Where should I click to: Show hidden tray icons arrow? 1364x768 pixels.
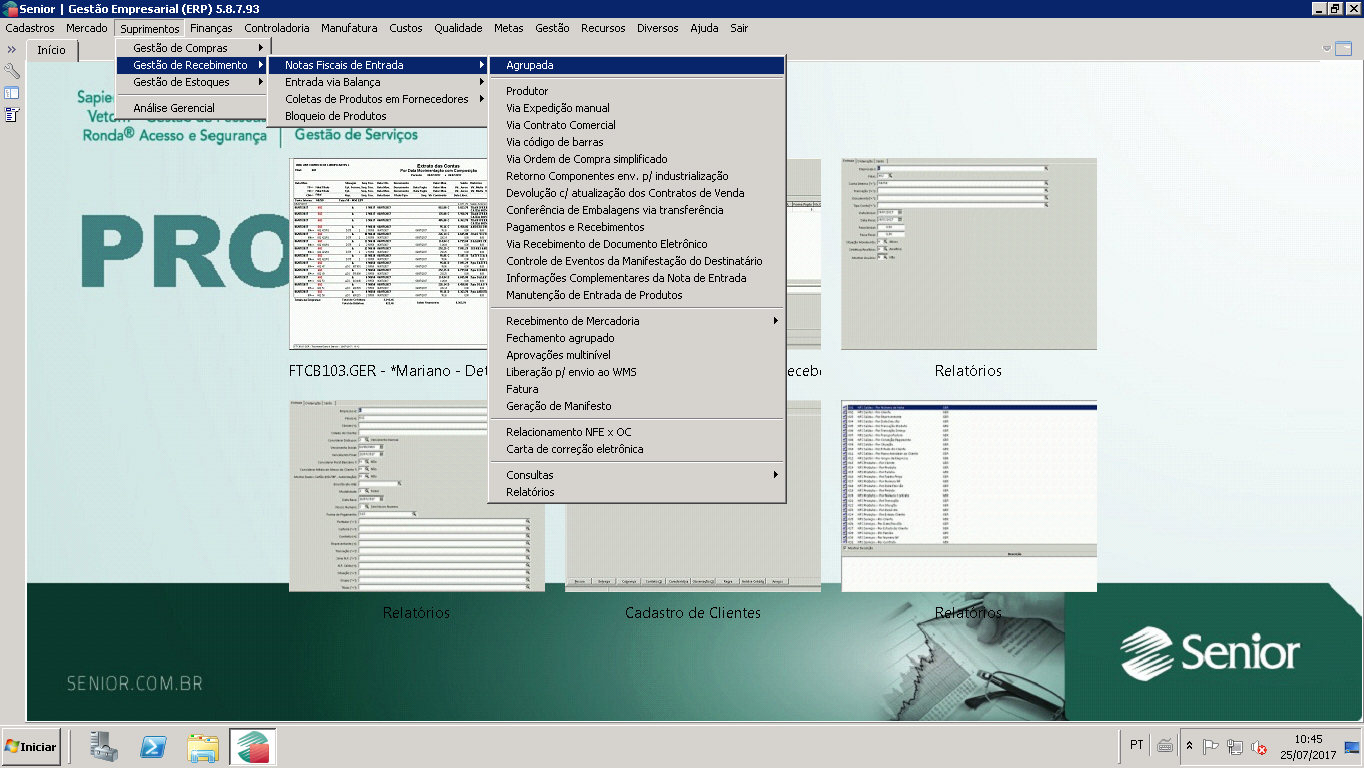[x=1189, y=746]
